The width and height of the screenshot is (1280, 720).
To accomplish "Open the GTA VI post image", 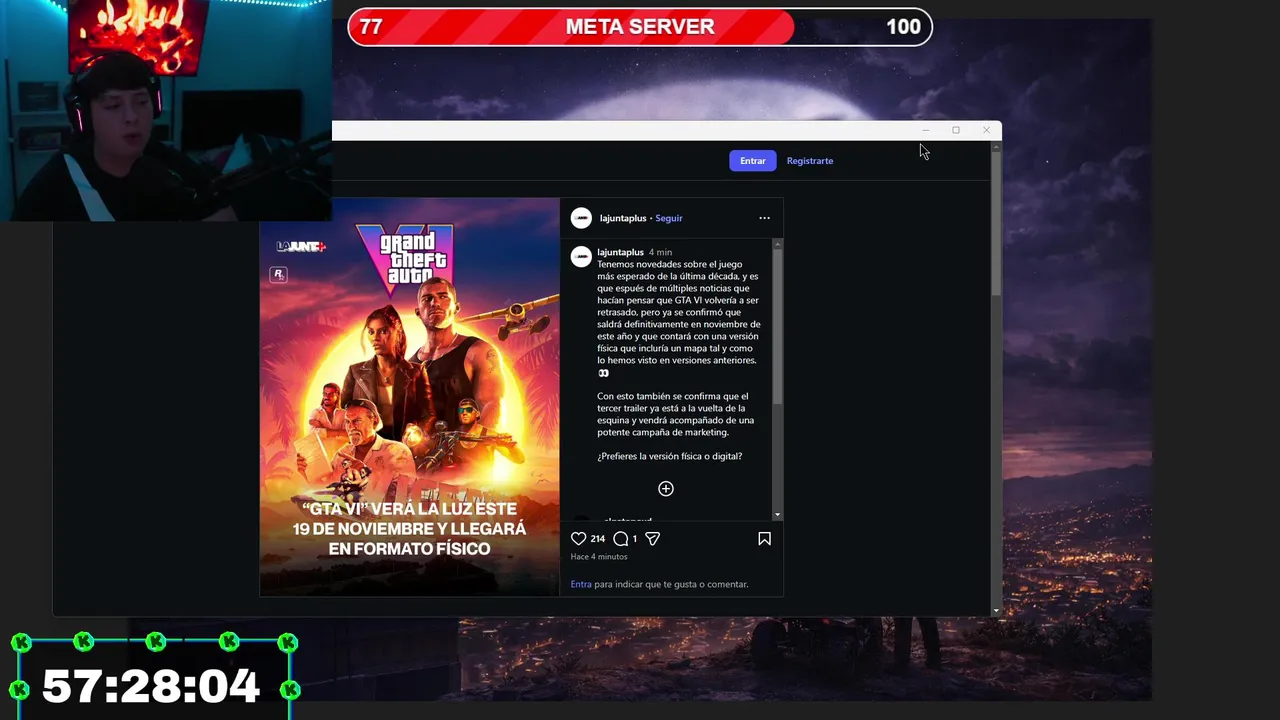I will coord(409,397).
